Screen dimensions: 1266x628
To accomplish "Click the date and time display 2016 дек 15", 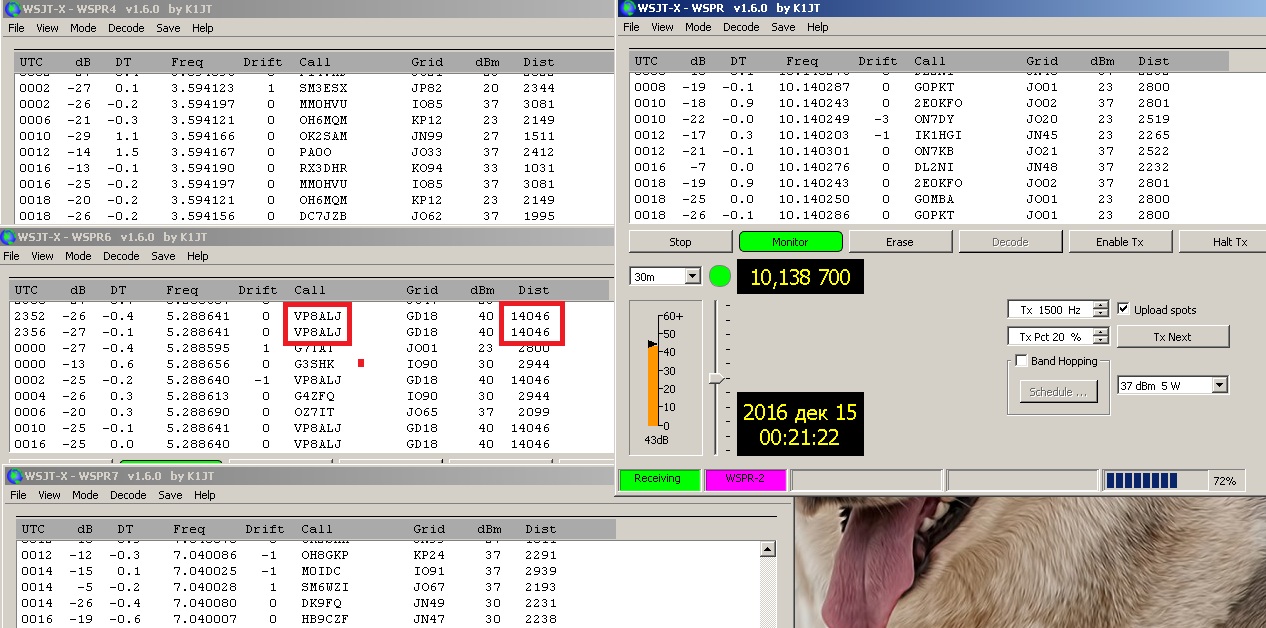I will 800,425.
